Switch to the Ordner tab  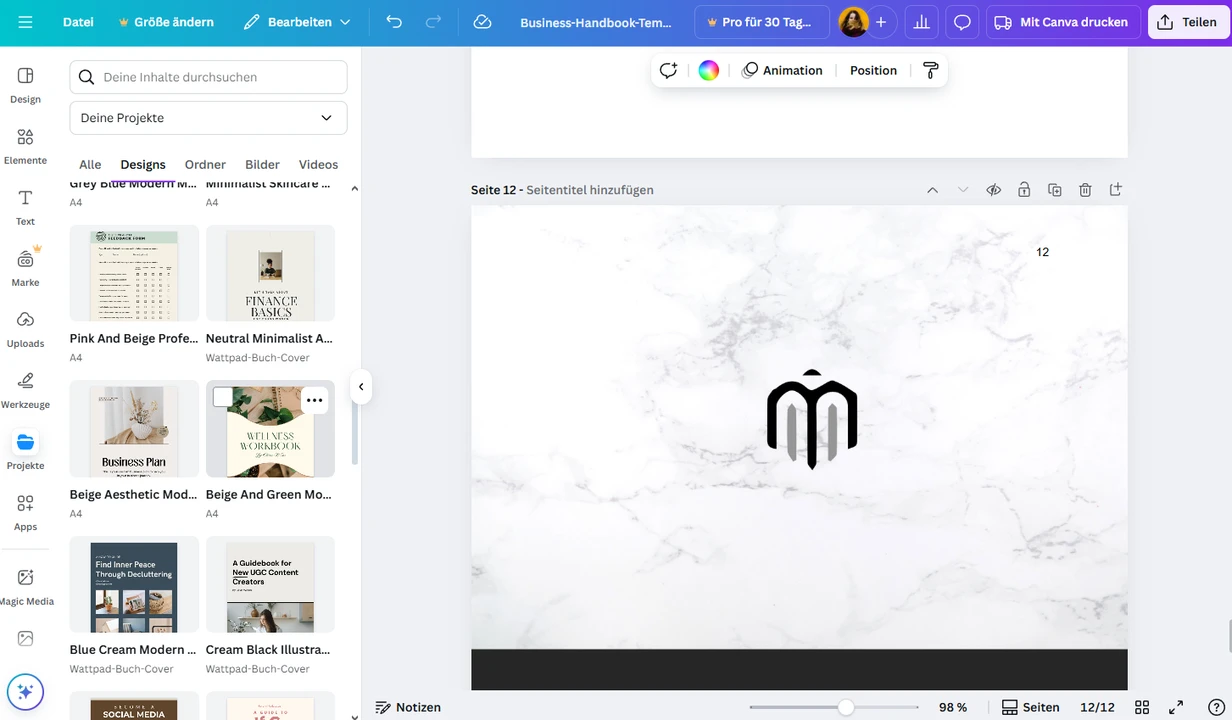[x=205, y=164]
